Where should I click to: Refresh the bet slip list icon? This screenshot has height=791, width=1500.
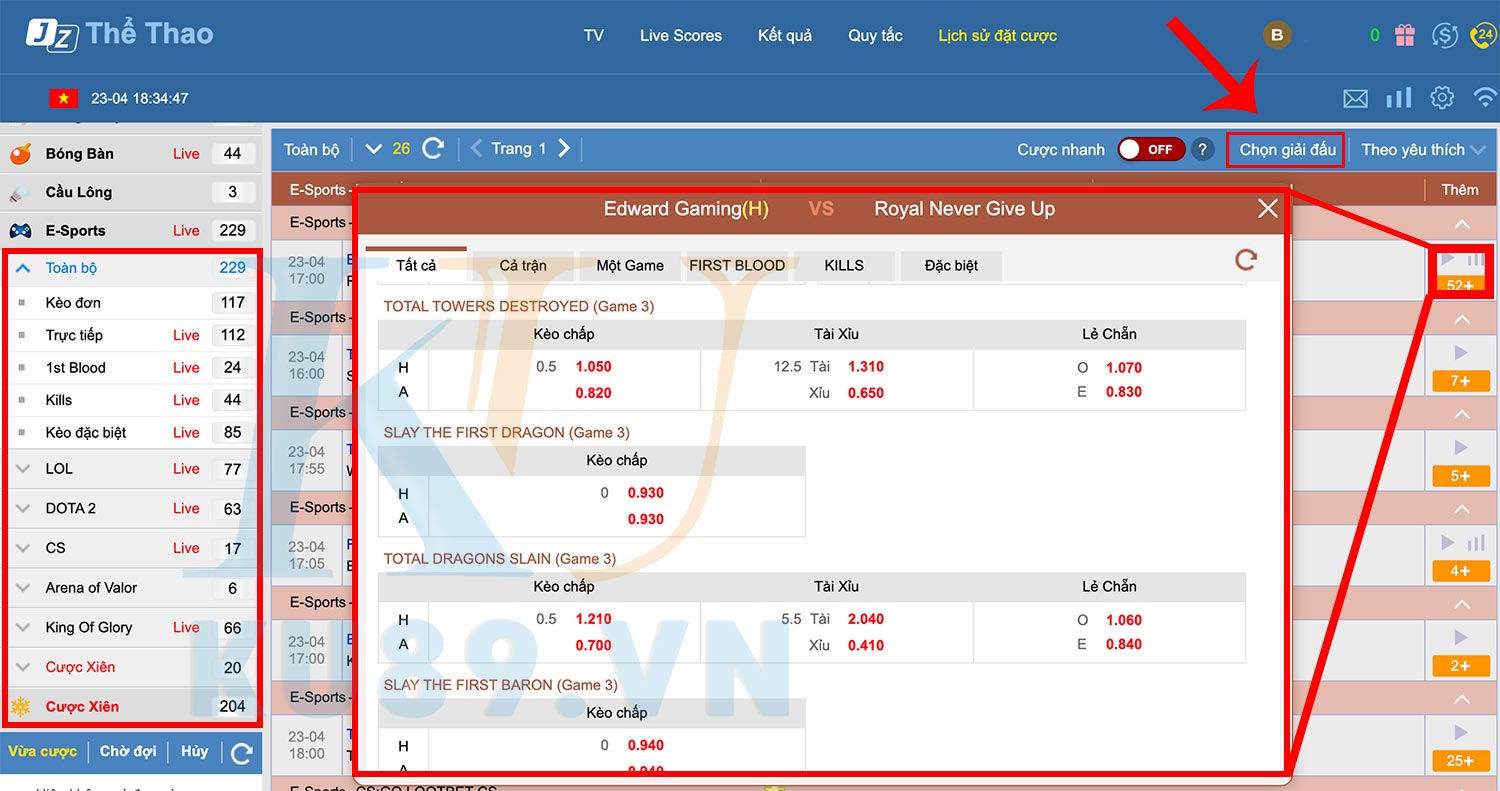click(x=242, y=753)
